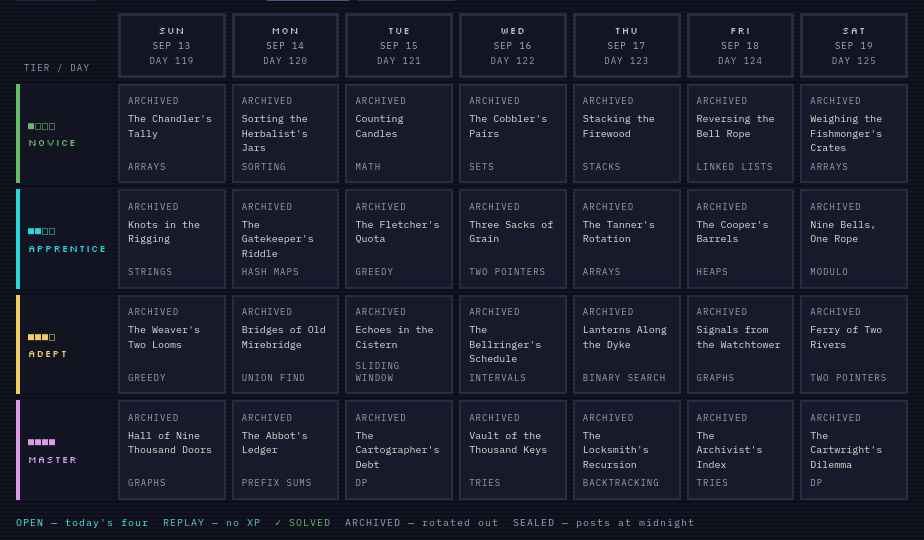
Task: Select the NOVICE tier label
Action: point(52,143)
